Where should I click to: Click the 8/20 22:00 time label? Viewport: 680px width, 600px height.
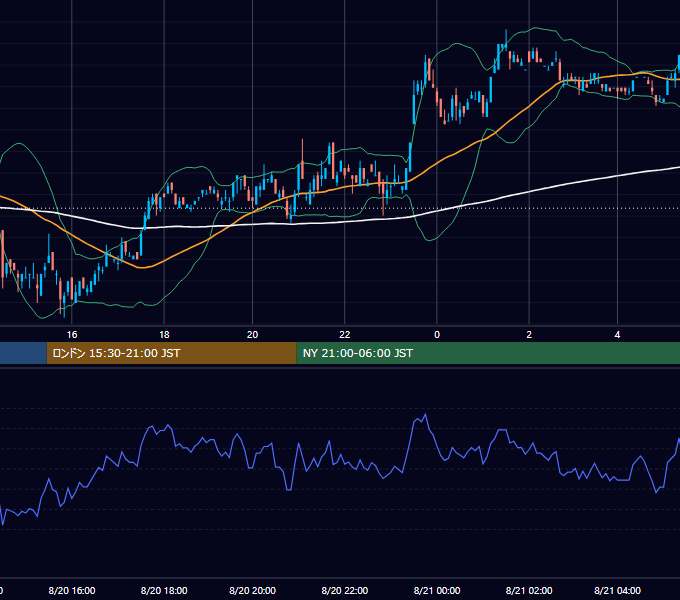345,590
